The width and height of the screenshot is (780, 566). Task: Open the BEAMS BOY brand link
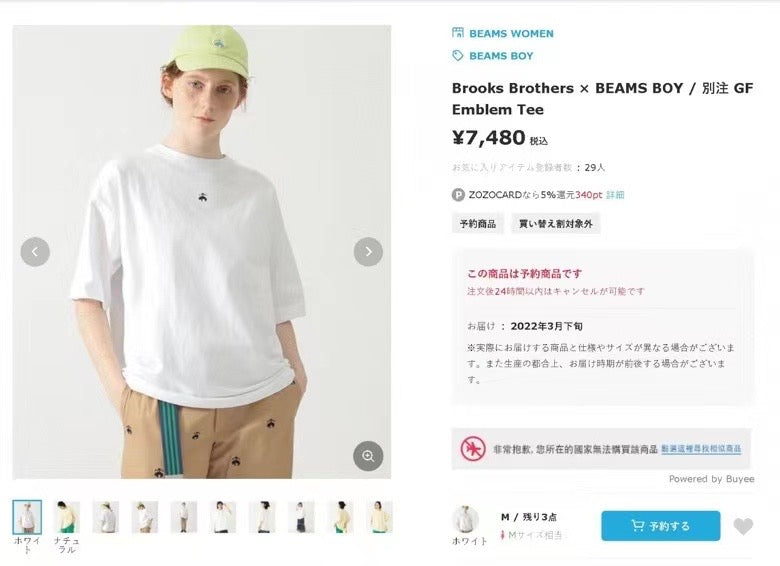[501, 56]
